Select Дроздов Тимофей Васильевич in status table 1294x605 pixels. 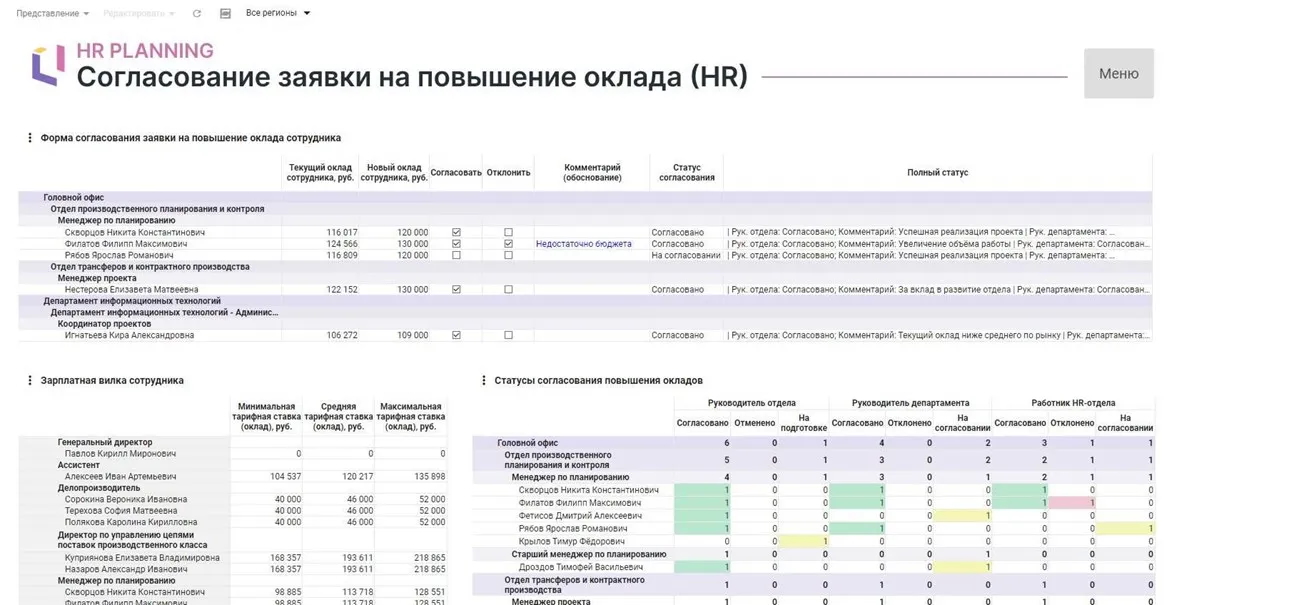pyautogui.click(x=813, y=567)
